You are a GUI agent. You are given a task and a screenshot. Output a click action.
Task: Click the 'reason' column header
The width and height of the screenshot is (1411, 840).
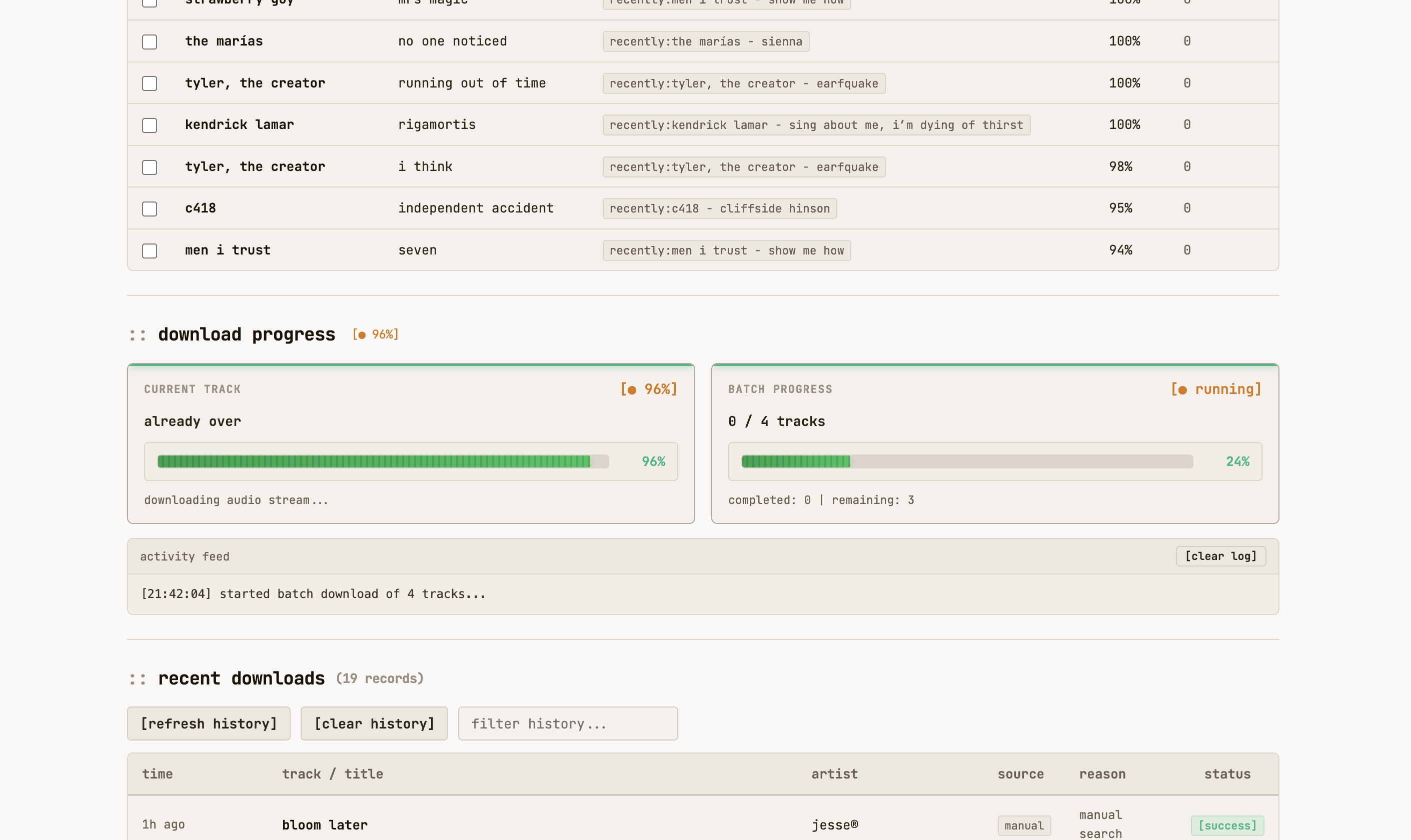[x=1102, y=774]
